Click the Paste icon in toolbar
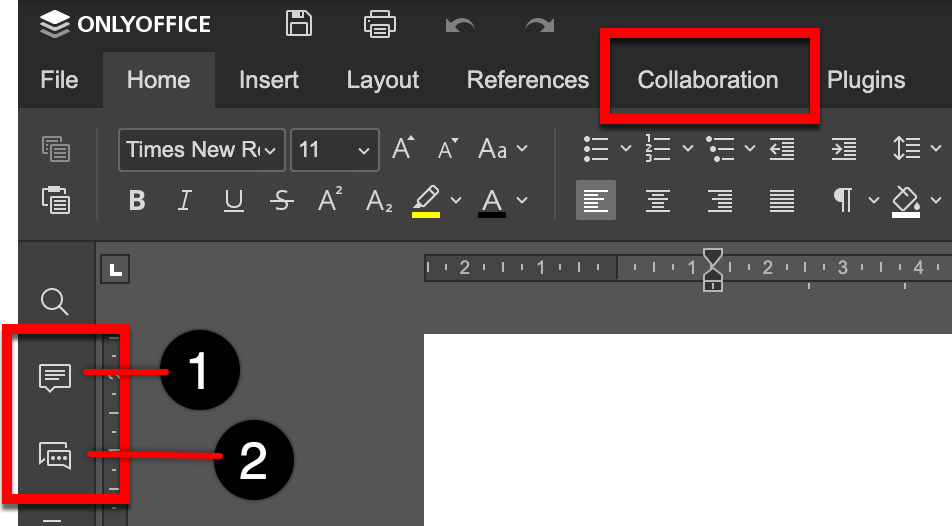 (56, 200)
